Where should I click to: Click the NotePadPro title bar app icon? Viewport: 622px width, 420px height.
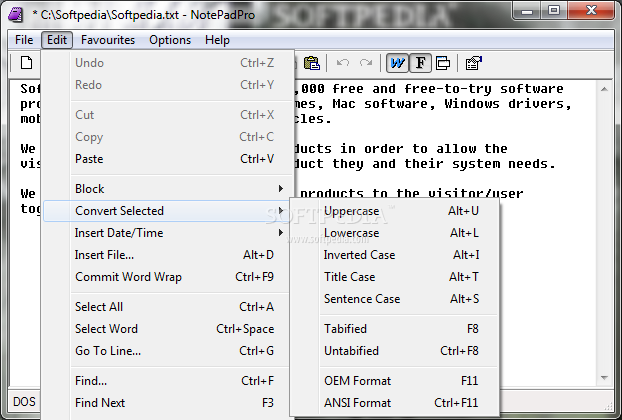16,15
